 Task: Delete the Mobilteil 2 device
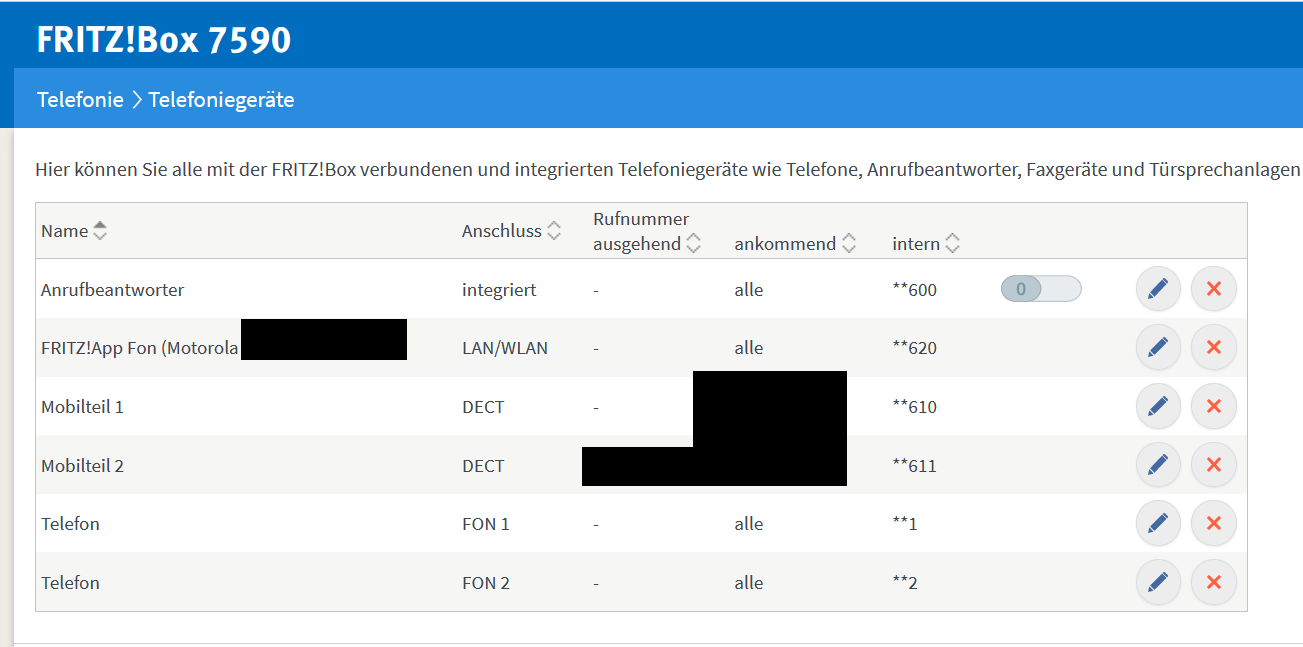pyautogui.click(x=1214, y=465)
